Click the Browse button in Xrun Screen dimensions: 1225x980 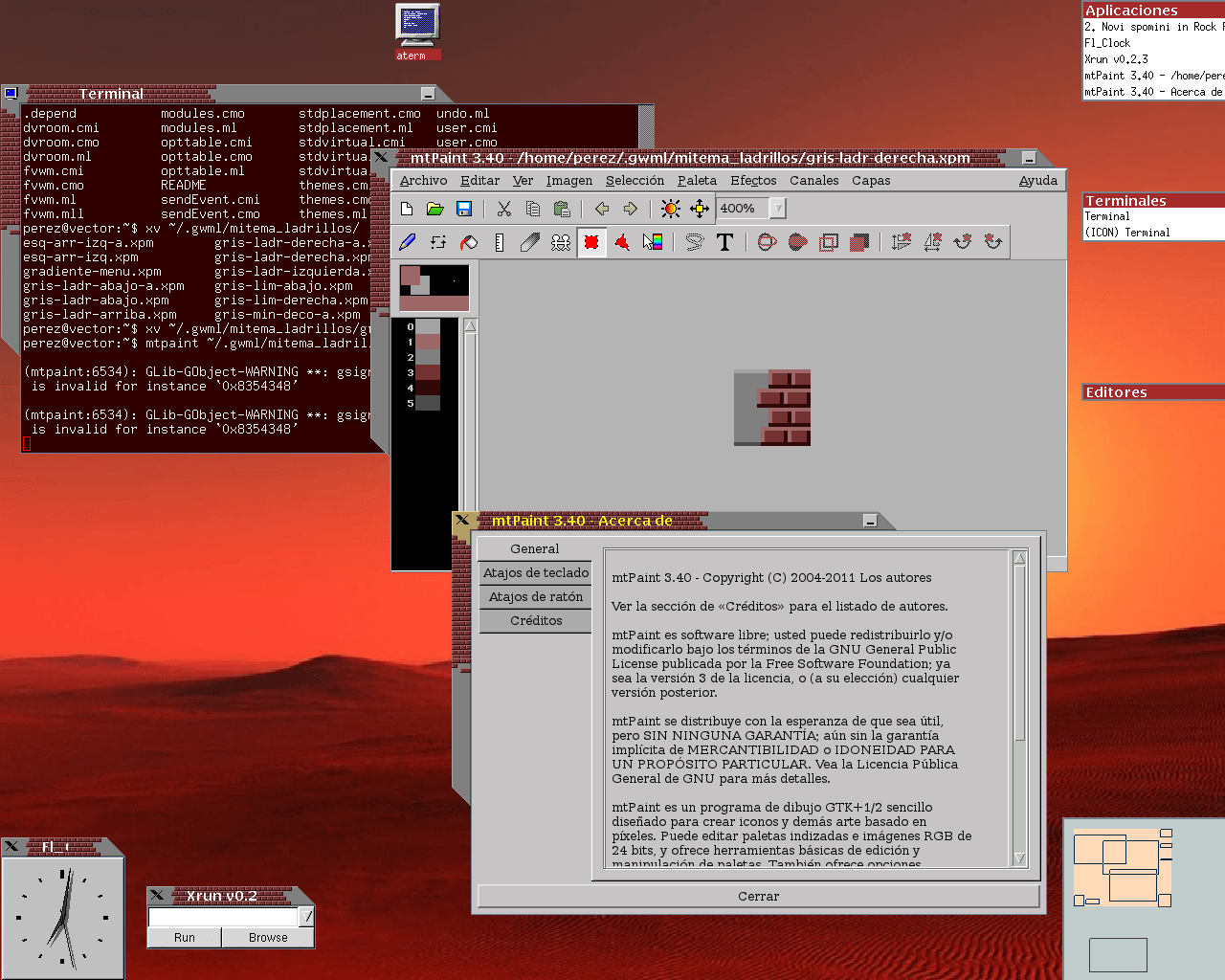pyautogui.click(x=268, y=938)
